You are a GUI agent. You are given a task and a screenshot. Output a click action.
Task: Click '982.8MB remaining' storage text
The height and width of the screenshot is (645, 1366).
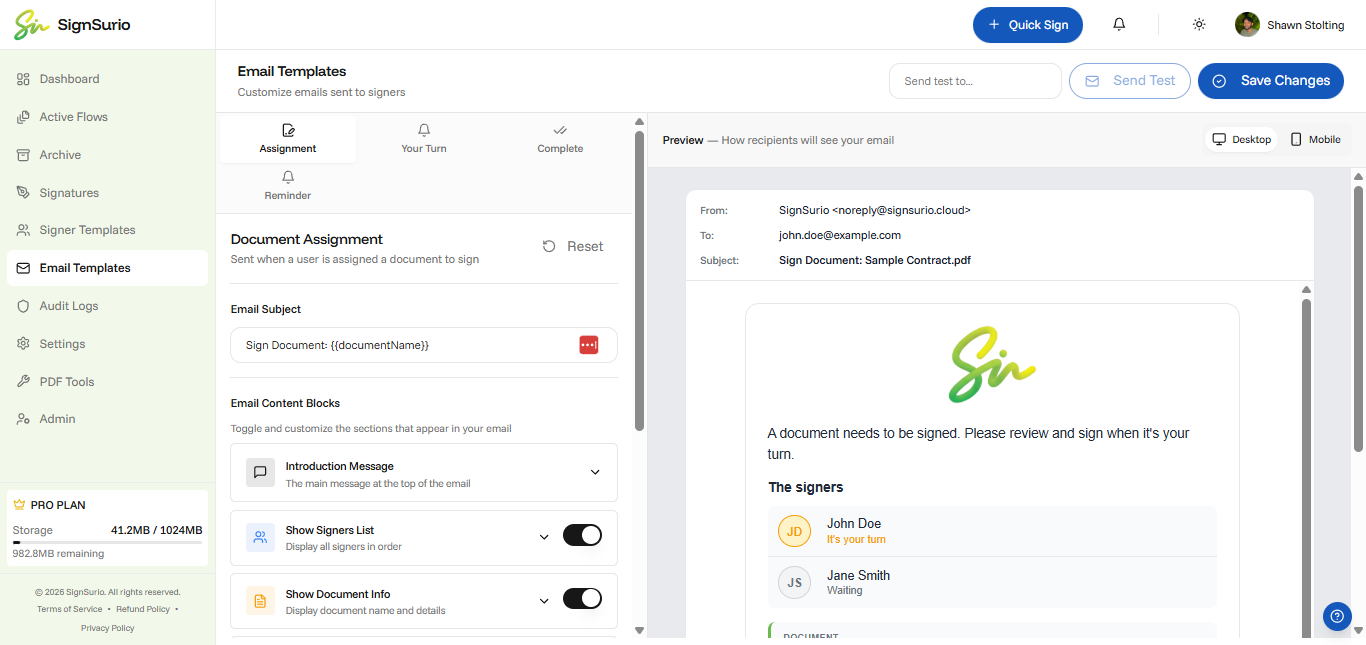[58, 554]
